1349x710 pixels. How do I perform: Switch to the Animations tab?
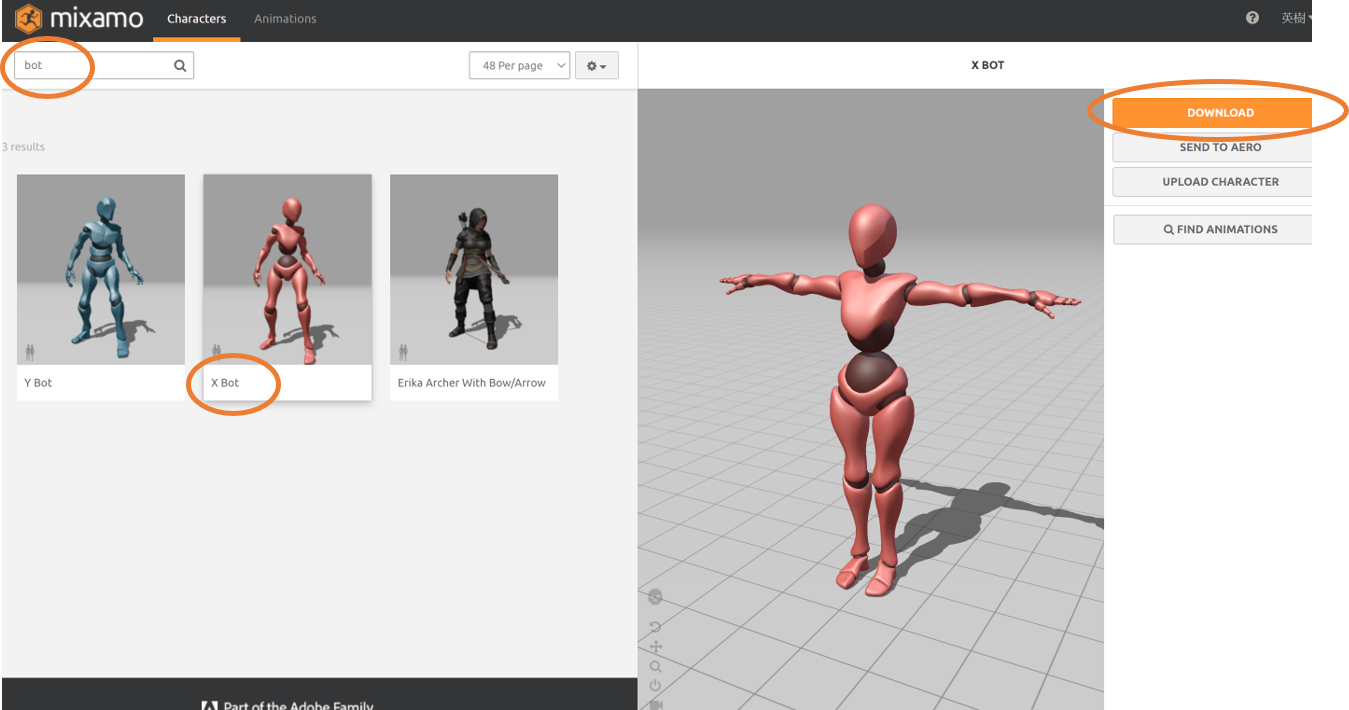285,19
